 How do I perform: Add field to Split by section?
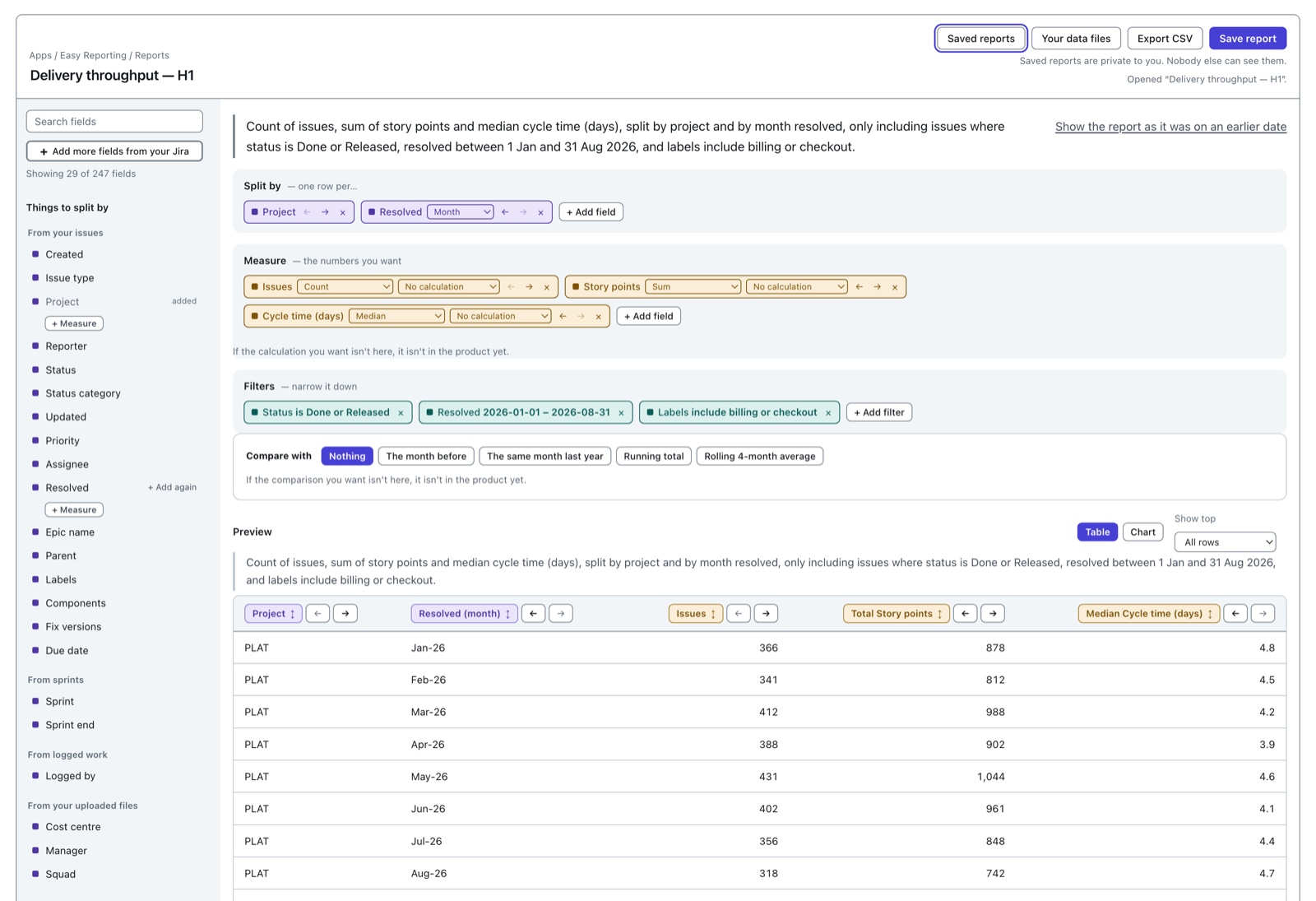(x=591, y=212)
